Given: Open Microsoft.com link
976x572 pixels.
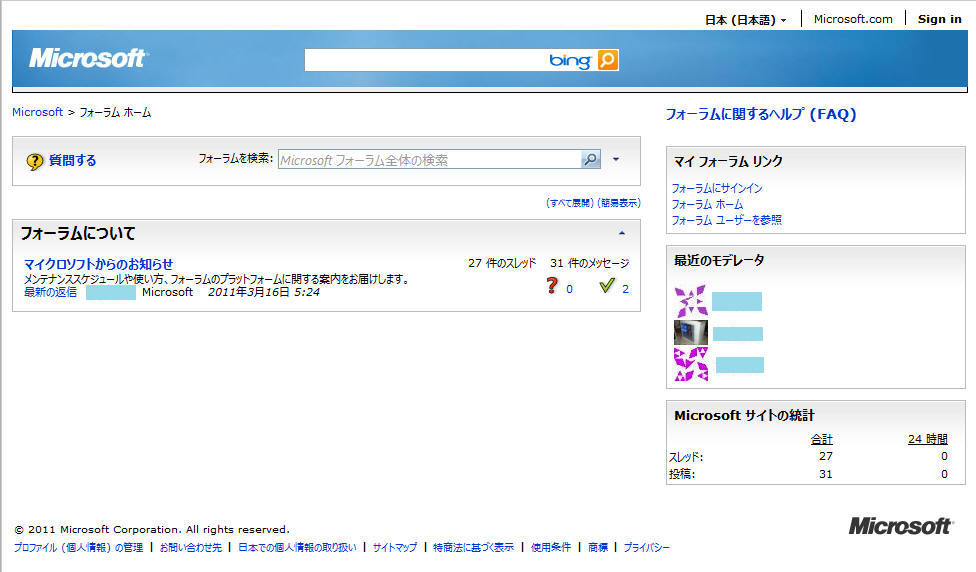Looking at the screenshot, I should [x=853, y=19].
